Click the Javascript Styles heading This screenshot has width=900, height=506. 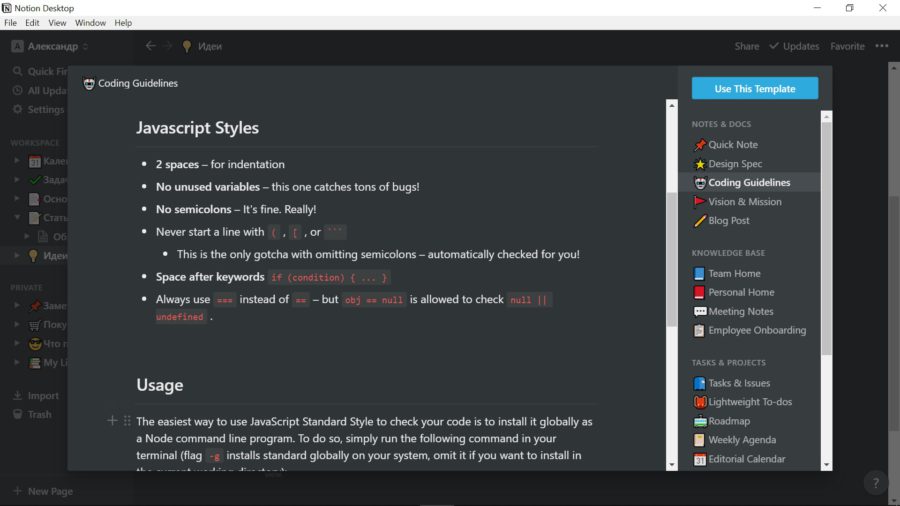(197, 127)
